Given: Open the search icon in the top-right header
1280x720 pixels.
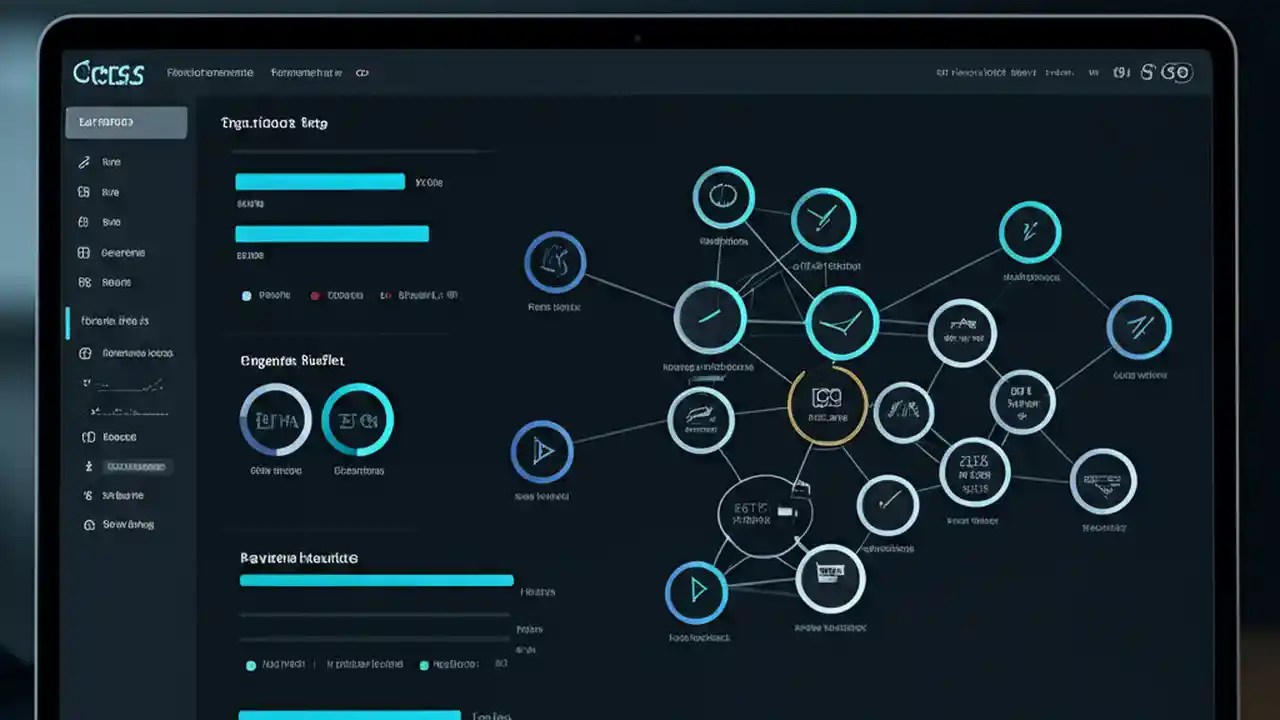Looking at the screenshot, I should pos(1146,72).
